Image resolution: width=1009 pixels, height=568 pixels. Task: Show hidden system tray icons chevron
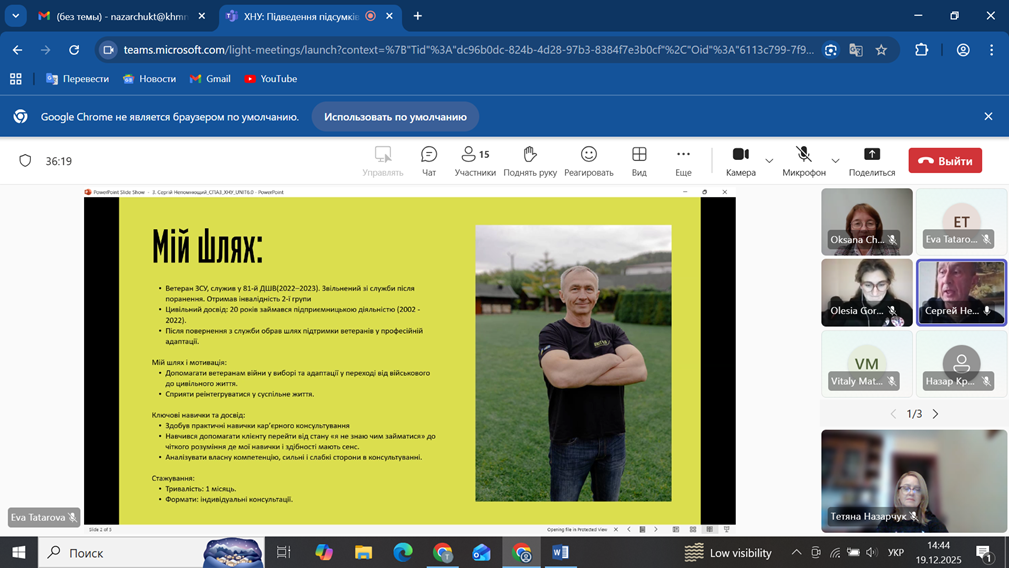(796, 552)
